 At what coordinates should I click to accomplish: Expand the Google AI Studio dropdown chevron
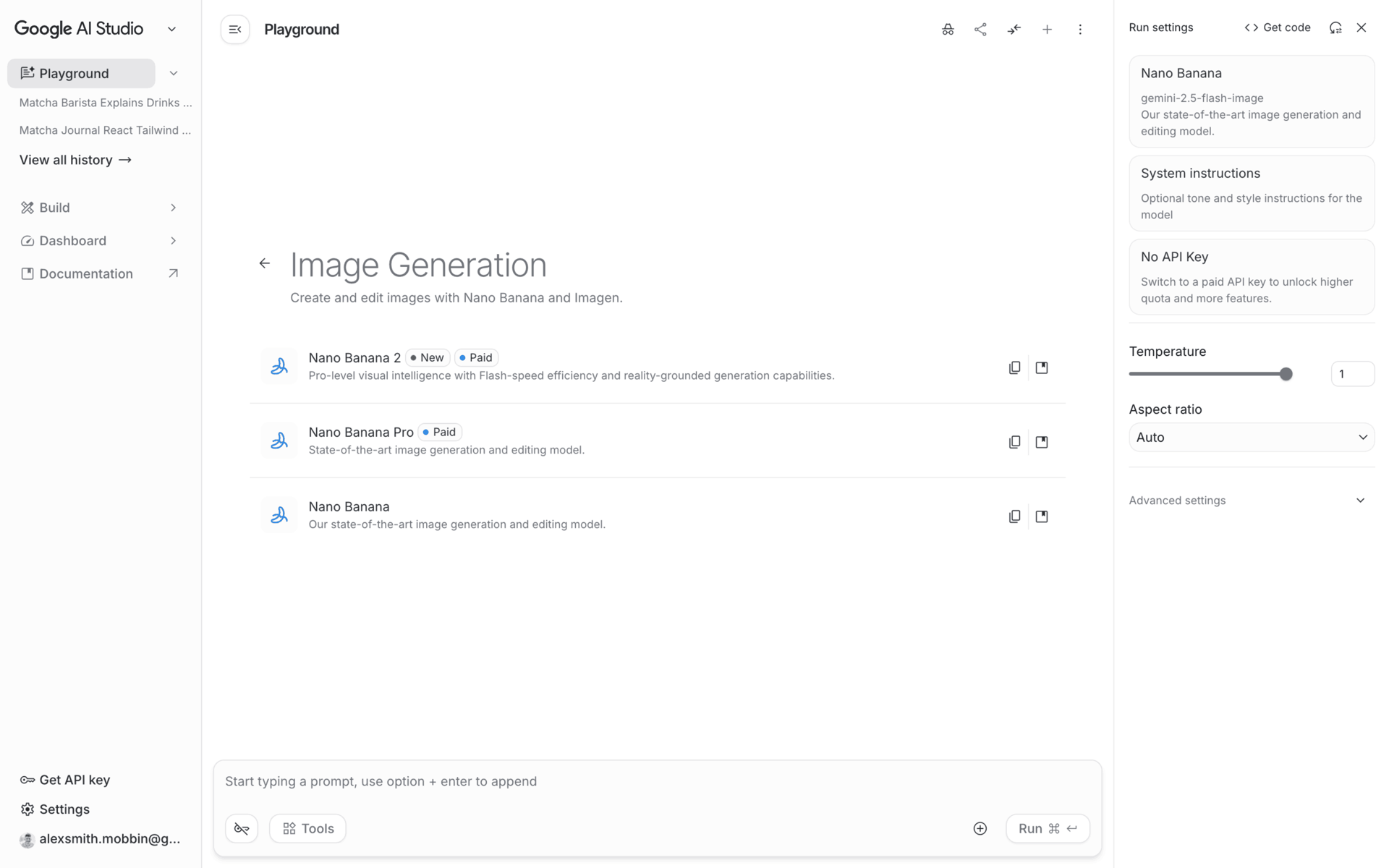click(x=171, y=29)
